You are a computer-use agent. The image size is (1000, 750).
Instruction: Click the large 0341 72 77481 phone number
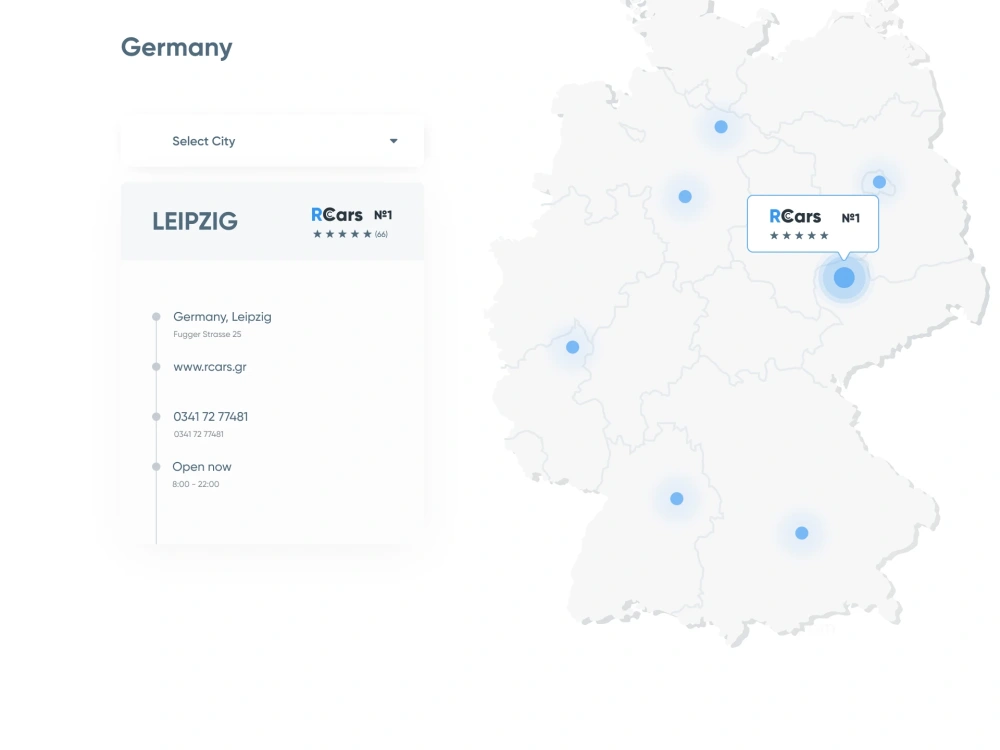[x=210, y=416]
